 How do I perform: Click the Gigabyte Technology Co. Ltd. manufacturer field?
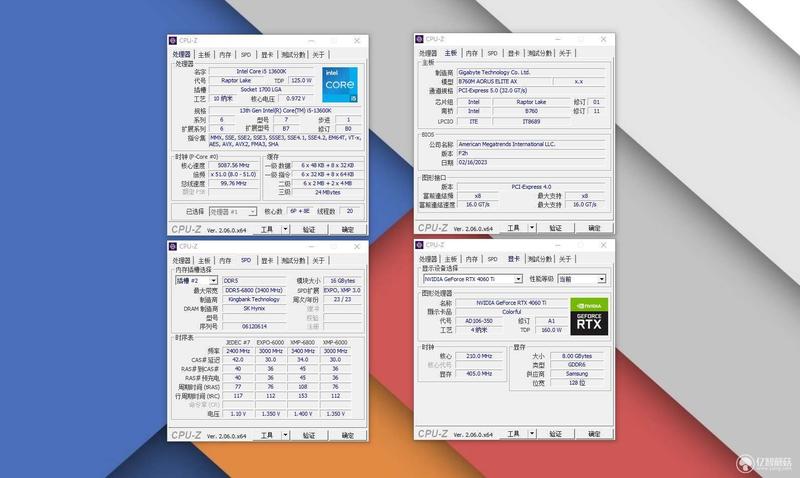click(530, 72)
